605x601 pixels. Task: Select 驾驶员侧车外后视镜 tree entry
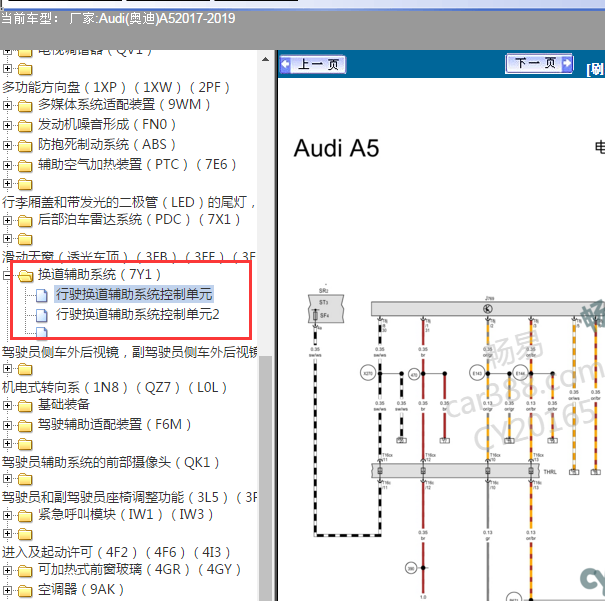(129, 352)
